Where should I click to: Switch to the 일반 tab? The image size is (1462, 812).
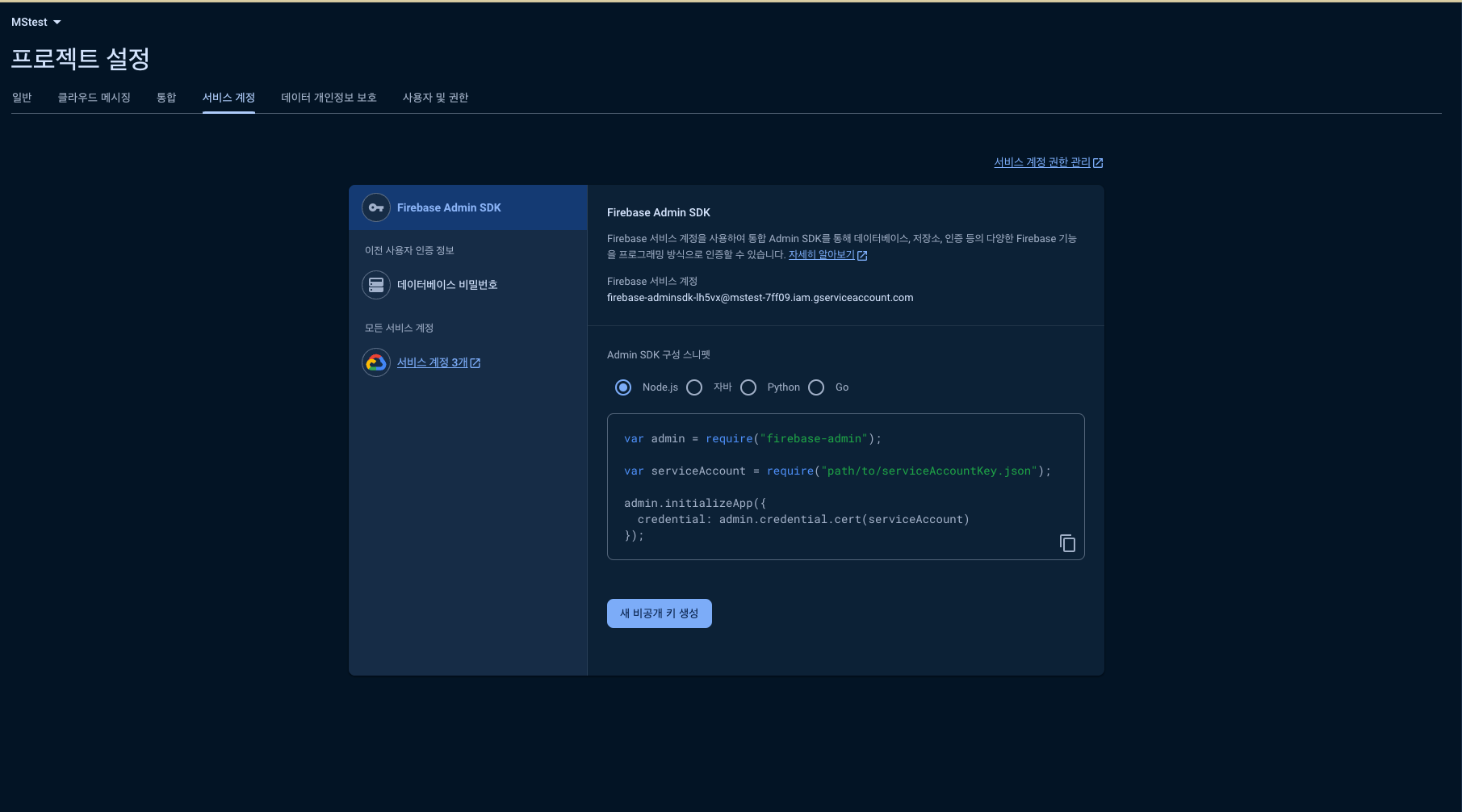click(x=22, y=98)
